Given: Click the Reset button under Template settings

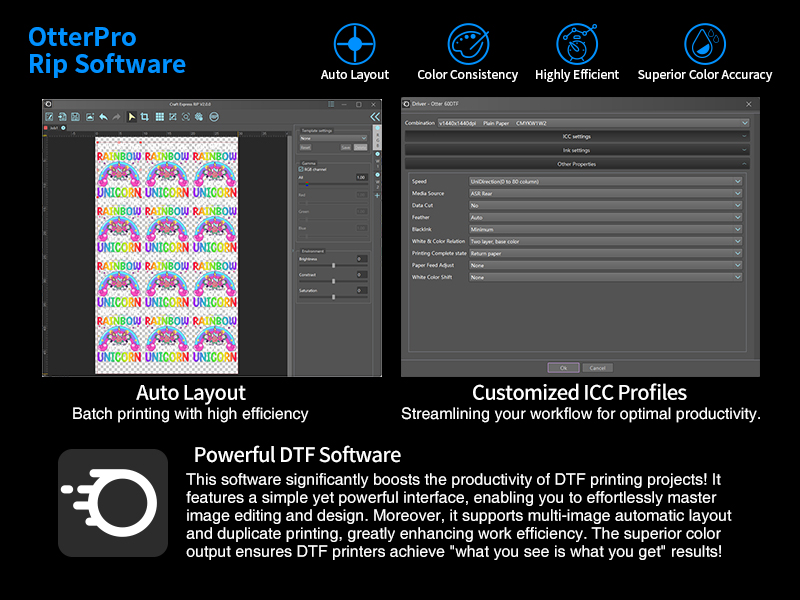Looking at the screenshot, I should point(306,147).
